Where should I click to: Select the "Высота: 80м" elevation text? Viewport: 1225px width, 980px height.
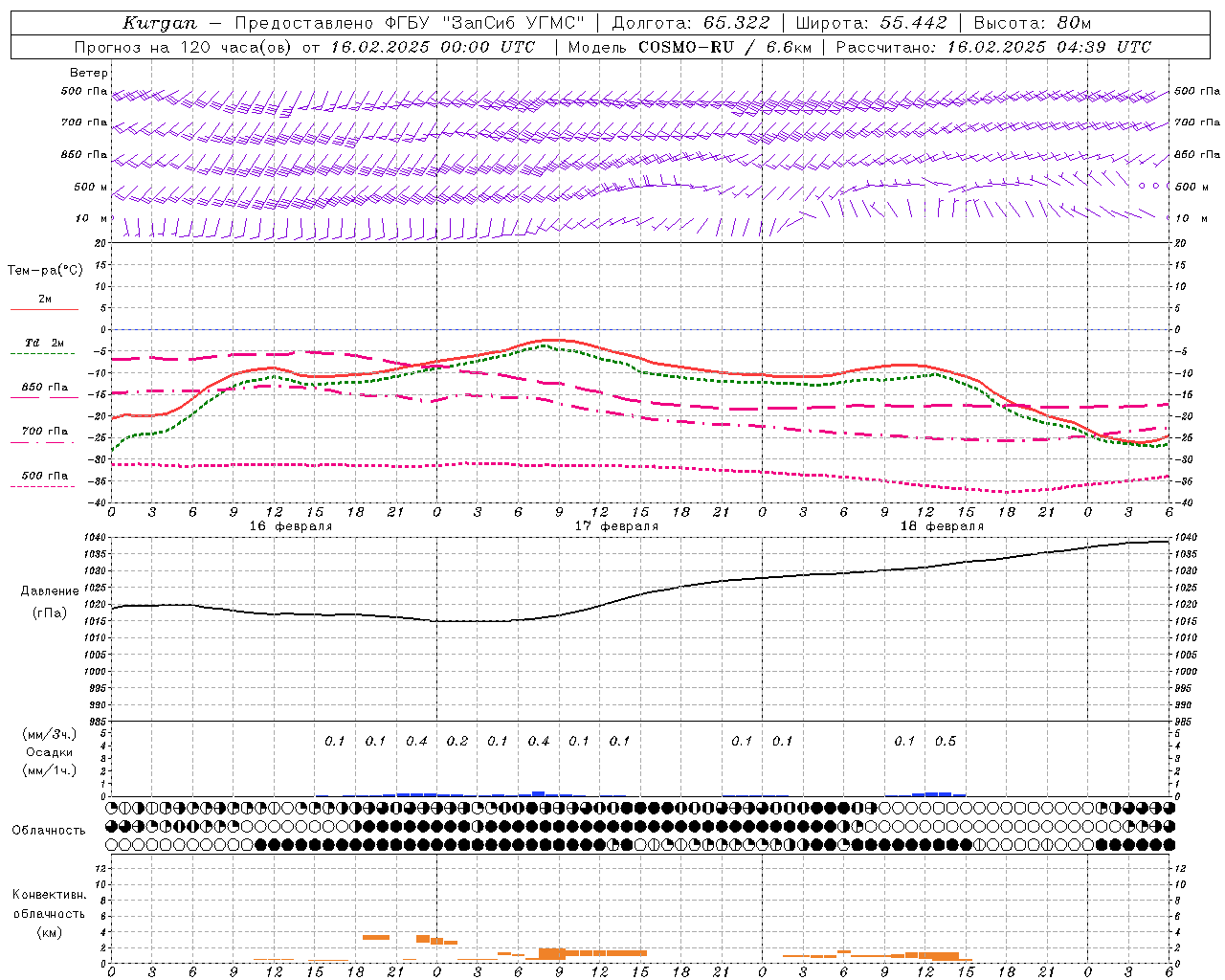pyautogui.click(x=1033, y=23)
